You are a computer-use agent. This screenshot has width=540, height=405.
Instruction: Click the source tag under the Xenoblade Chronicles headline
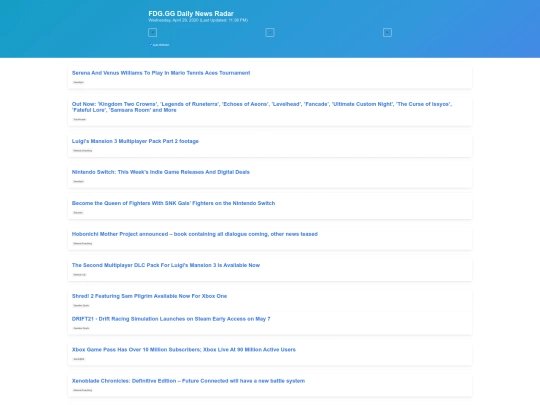coord(83,390)
